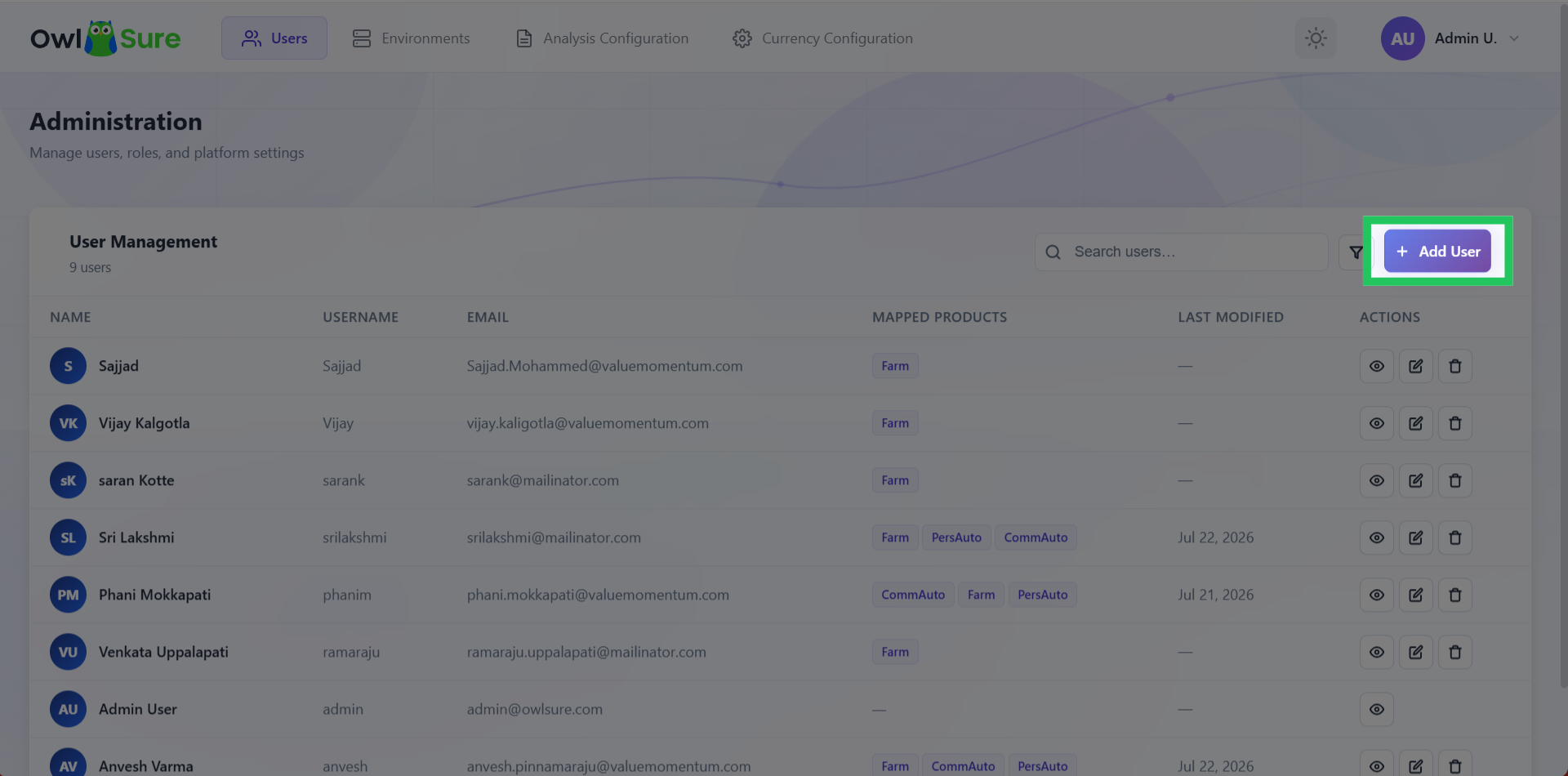Click the AU profile avatar in header
The image size is (1568, 776).
[1402, 38]
